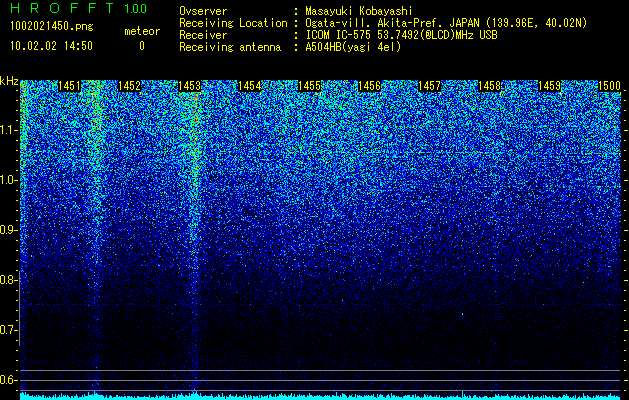
Task: Click the date stamp 10.02.02 14:50
Action: pyautogui.click(x=51, y=46)
